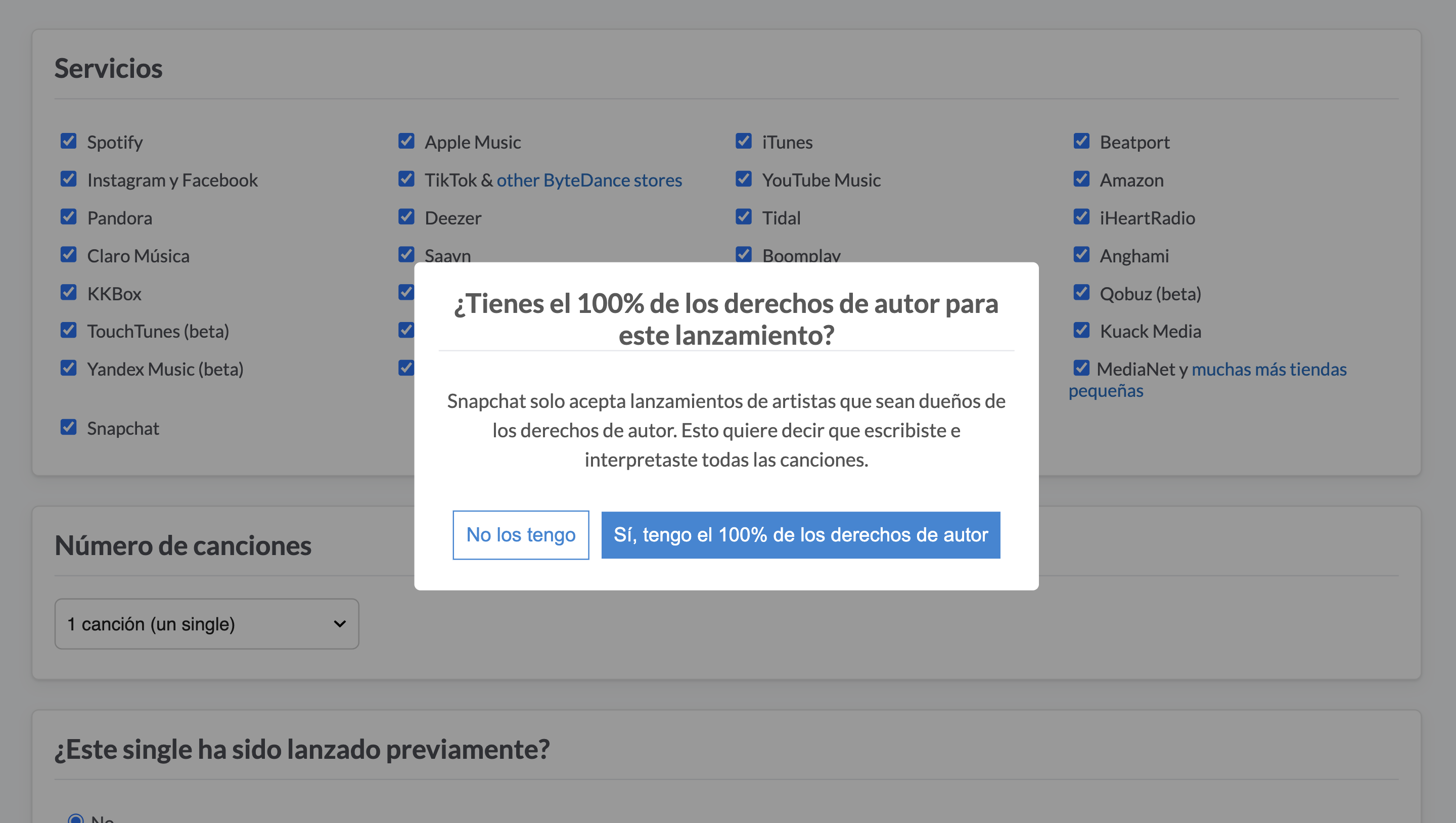
Task: Click the 'YouTube Music' label text
Action: (x=821, y=180)
